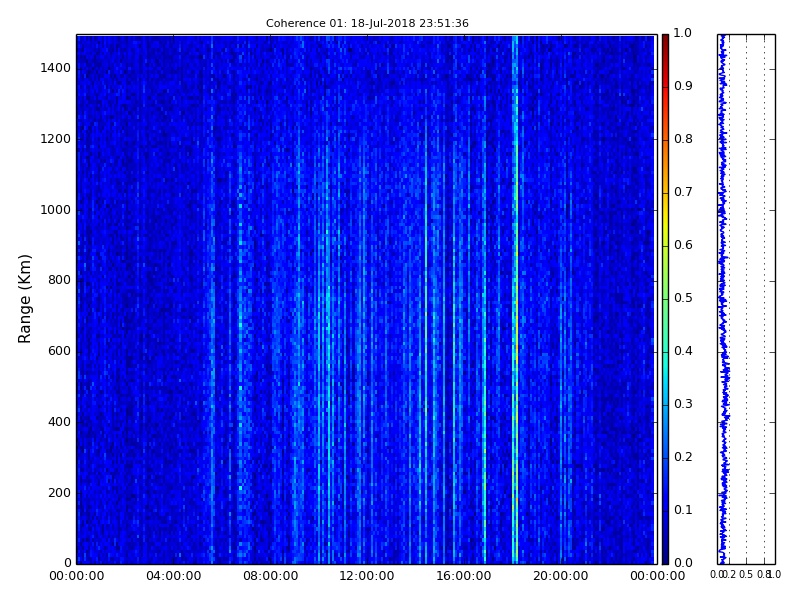Click the green middle section of the colorbar

[x=665, y=299]
